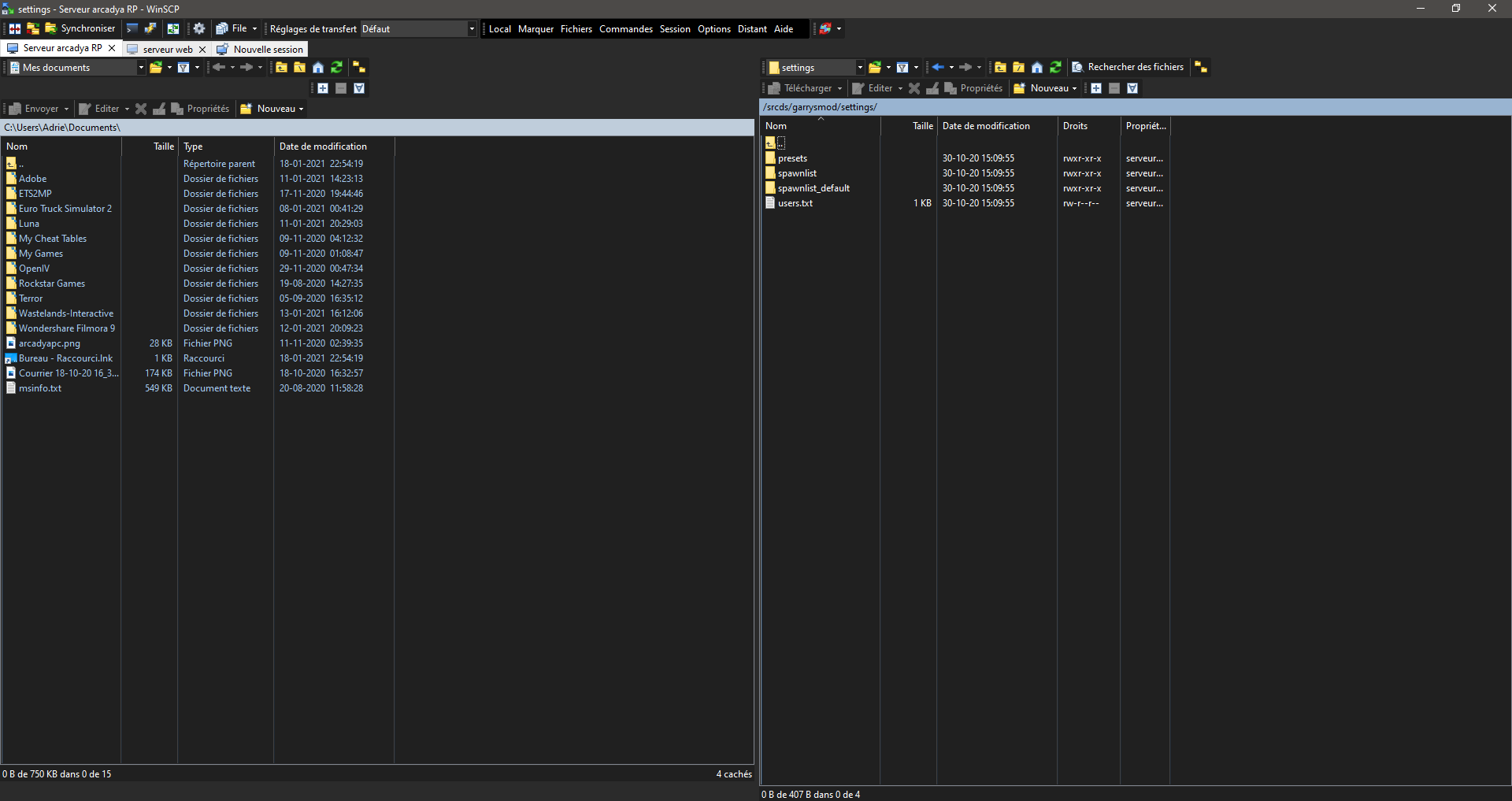Open the settings remote directory dropdown
The height and width of the screenshot is (801, 1512).
(x=860, y=68)
